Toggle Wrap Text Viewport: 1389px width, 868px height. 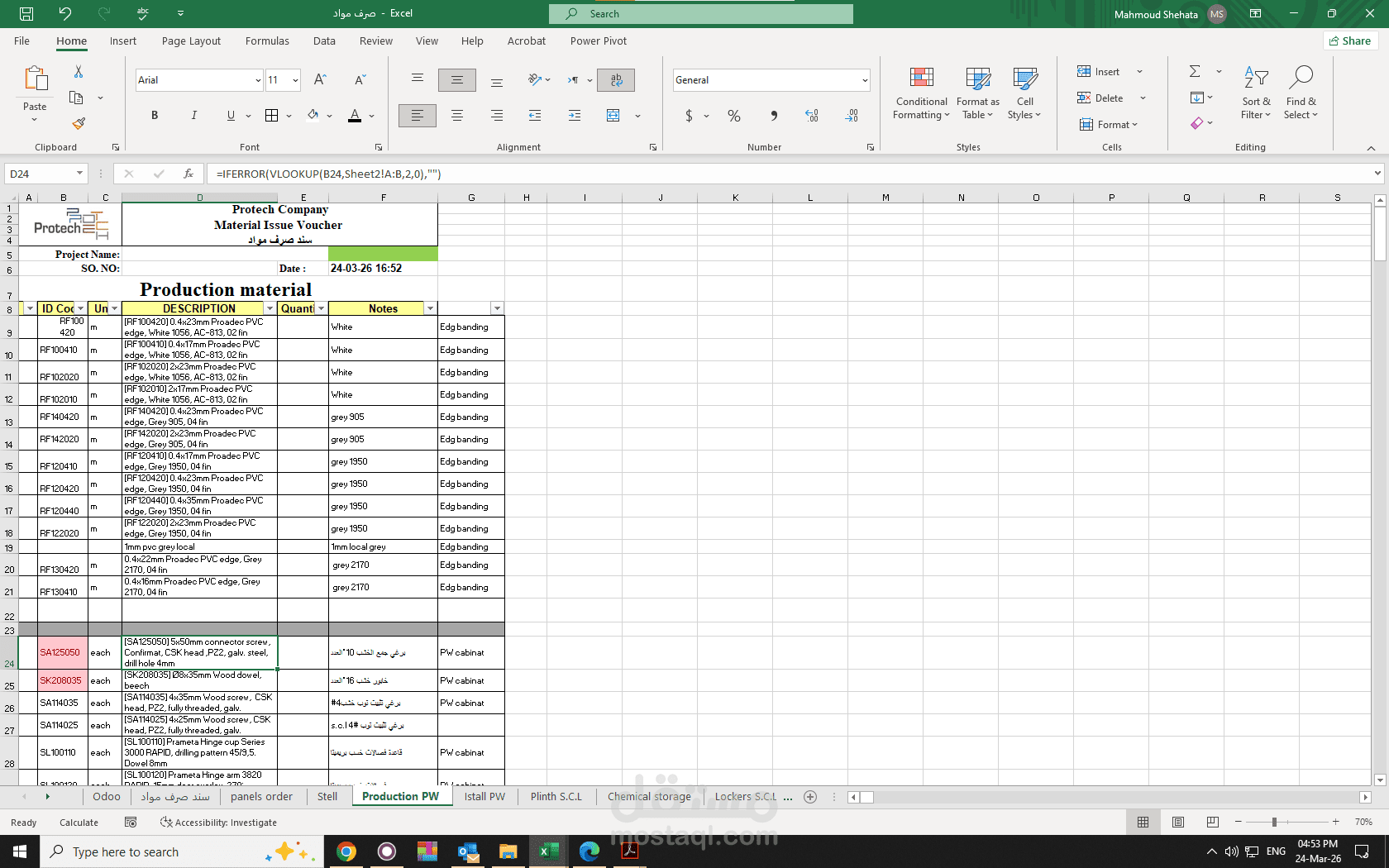pos(616,80)
